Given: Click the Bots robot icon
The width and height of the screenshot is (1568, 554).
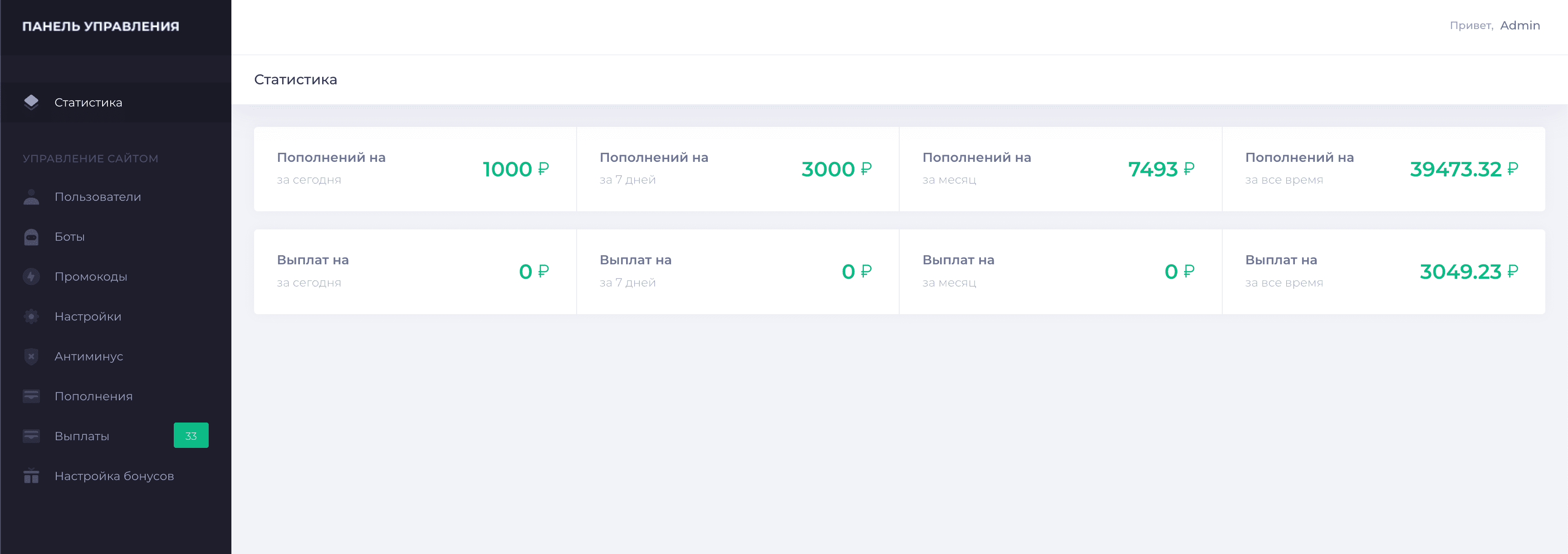Looking at the screenshot, I should [31, 237].
